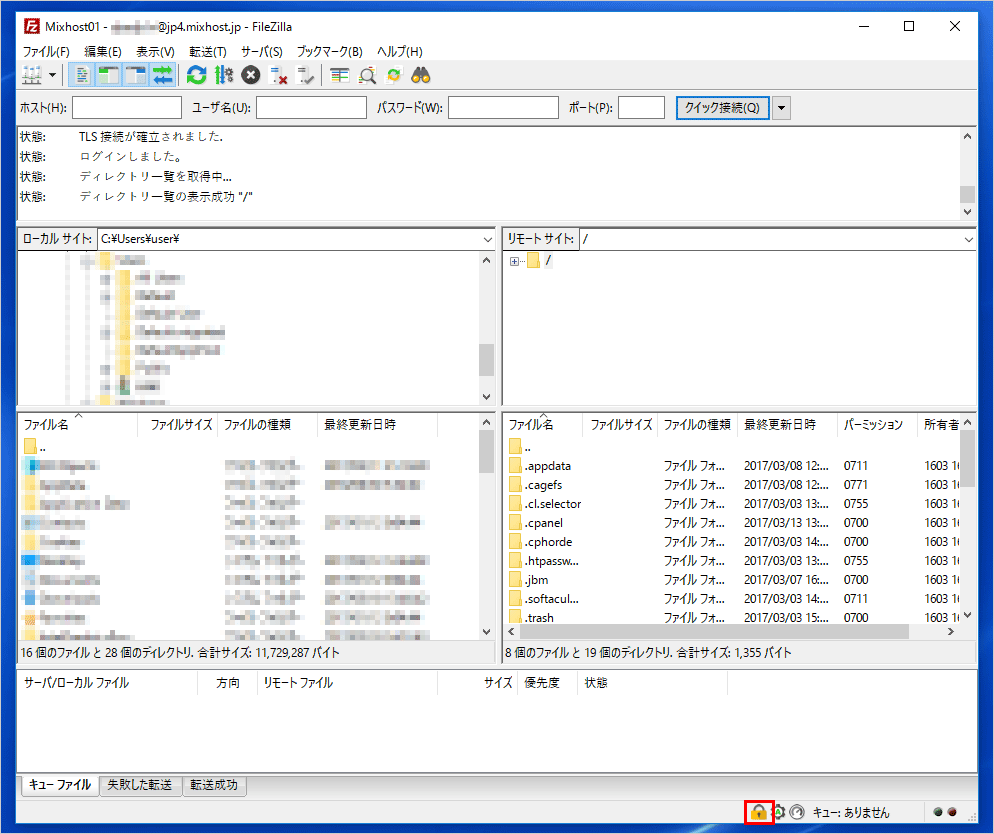Open the ヘルプ(H) menu
The height and width of the screenshot is (834, 994).
[x=400, y=51]
